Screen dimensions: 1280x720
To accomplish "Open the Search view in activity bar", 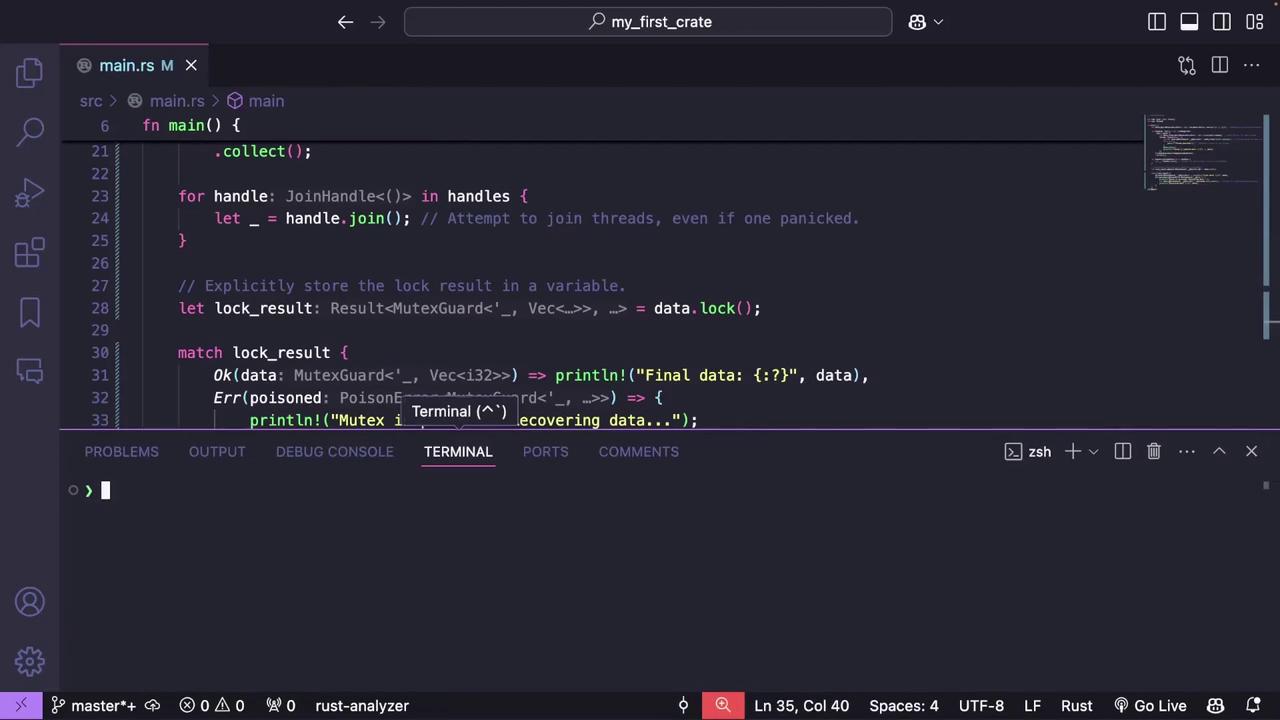I will point(30,131).
